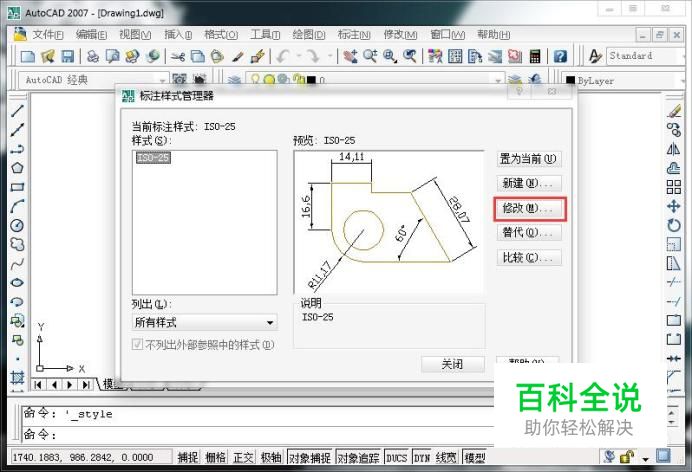The image size is (692, 472).
Task: Click the Help question mark icon
Action: (560, 56)
